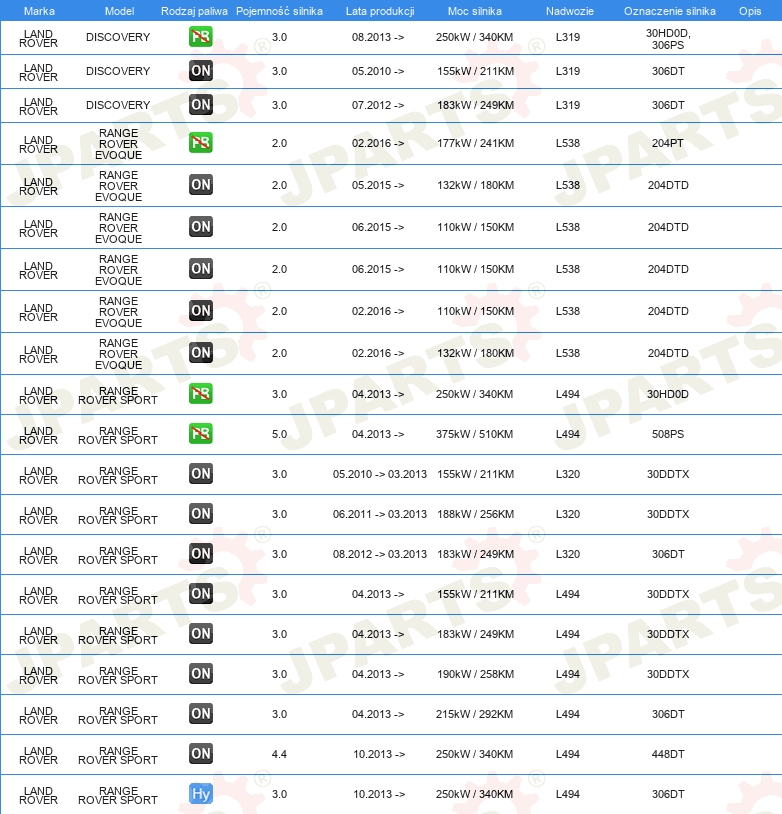
Task: Click the Lata produkcji column header
Action: click(x=380, y=10)
